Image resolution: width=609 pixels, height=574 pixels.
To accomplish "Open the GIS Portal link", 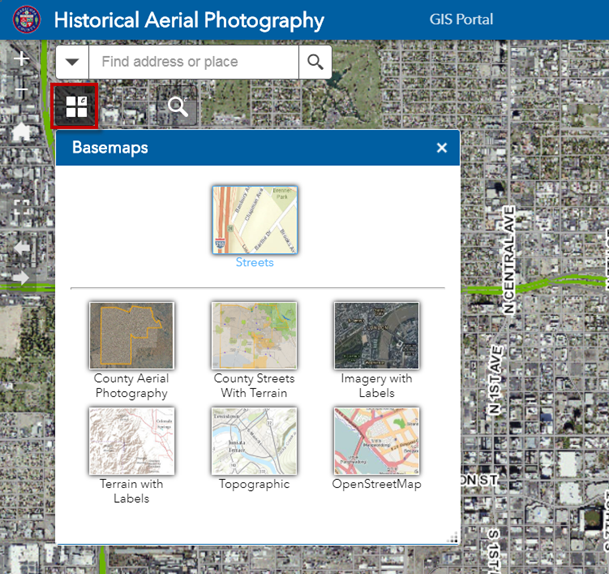I will tap(461, 20).
